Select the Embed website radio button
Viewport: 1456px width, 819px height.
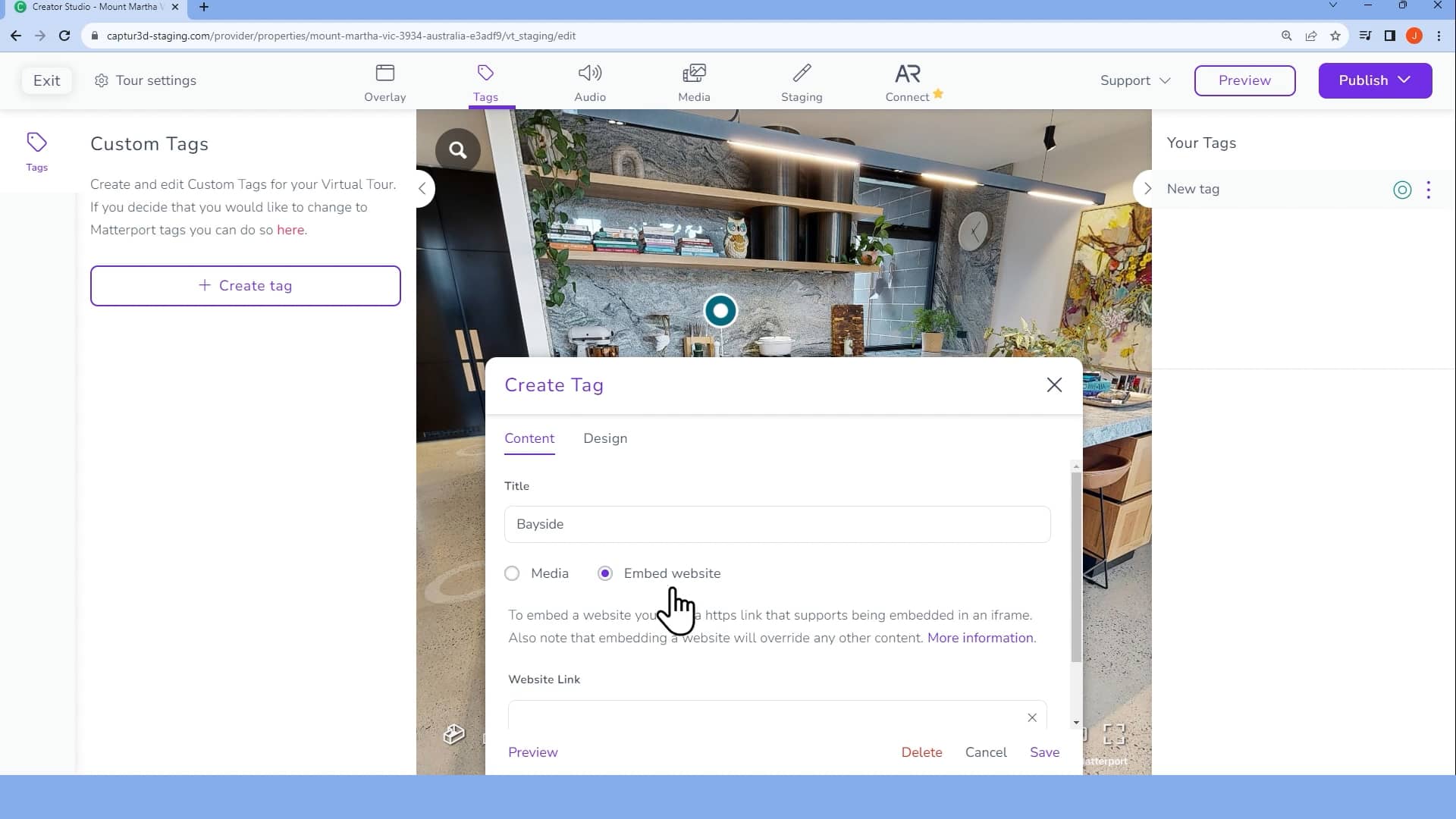point(604,573)
